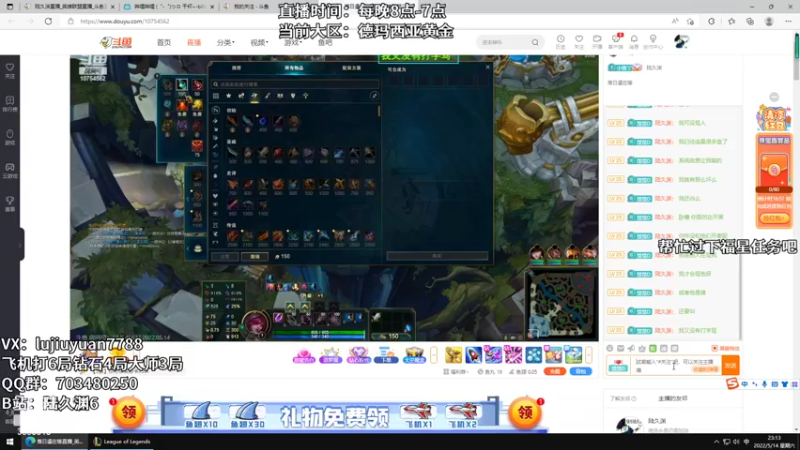The image size is (800, 450).
Task: Open 排行榜 ranking in left sidebar
Action: (x=10, y=104)
